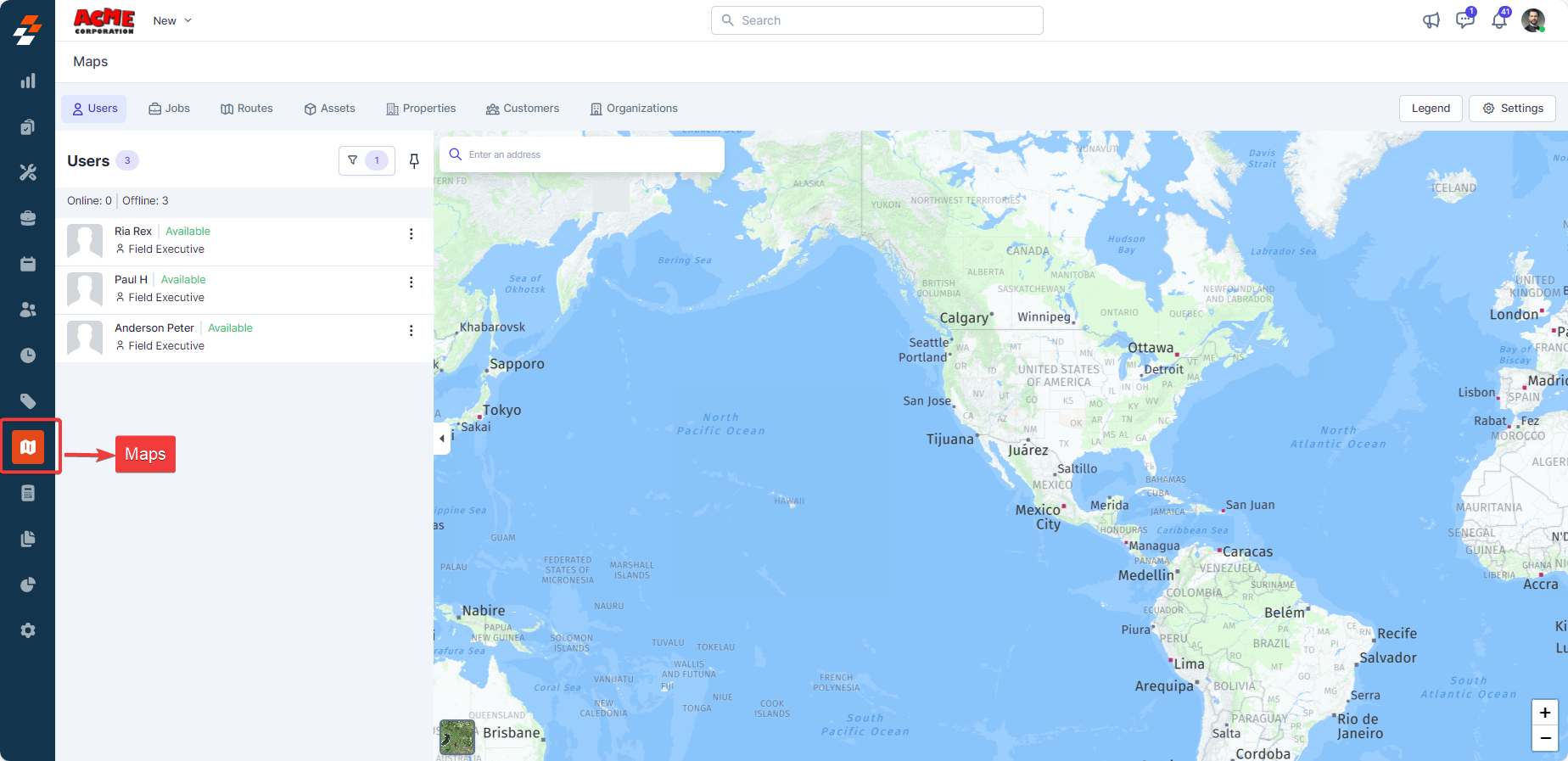Focus the global Search field
The width and height of the screenshot is (1568, 761).
[877, 20]
